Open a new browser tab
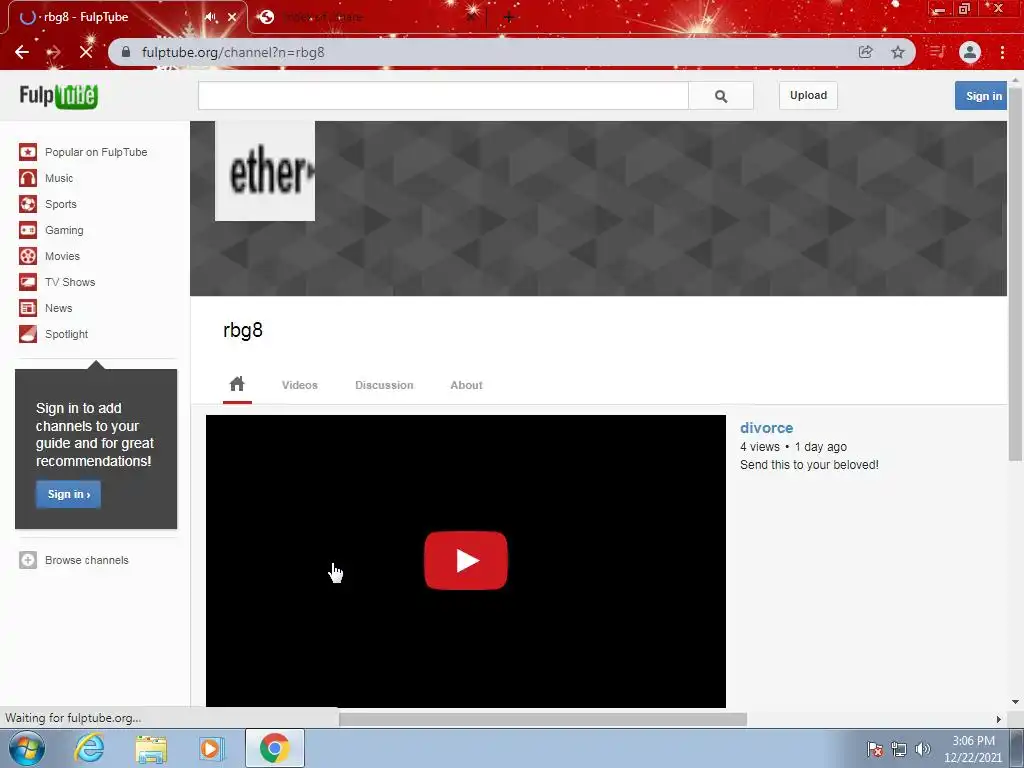 tap(509, 17)
